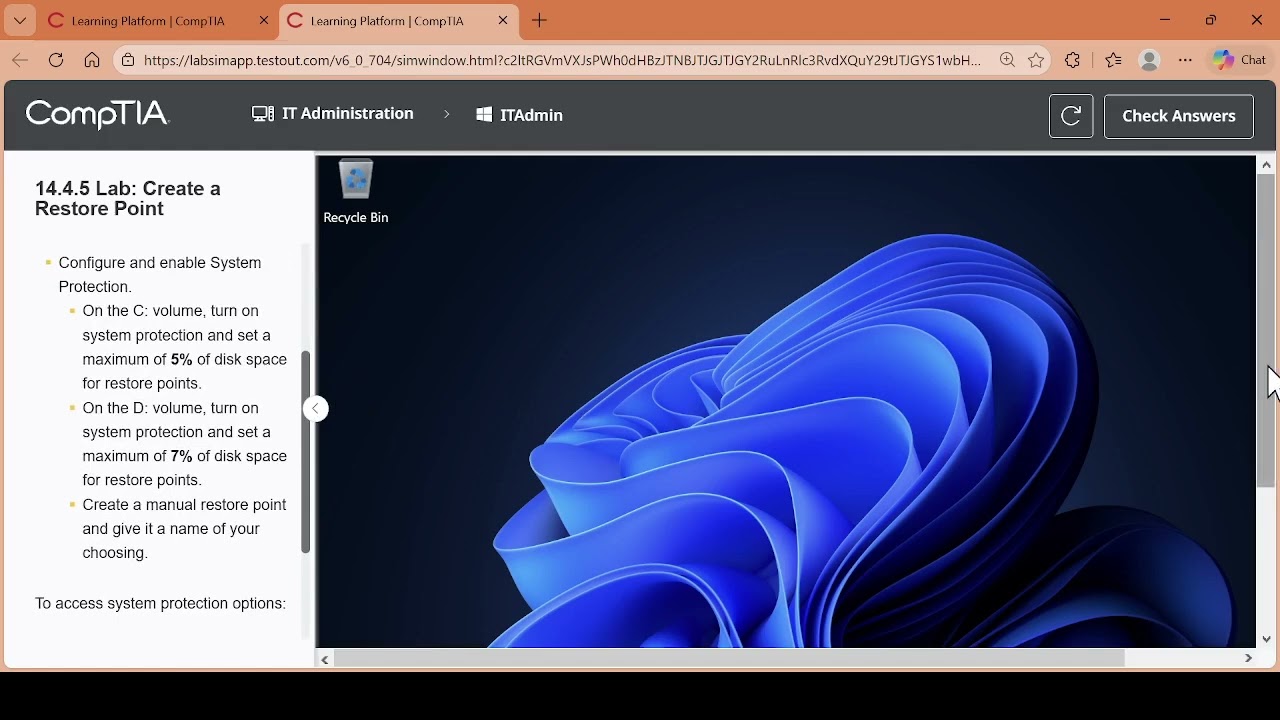This screenshot has height=720, width=1280.
Task: Click 'Create a manual restore point' instruction
Action: click(x=185, y=529)
